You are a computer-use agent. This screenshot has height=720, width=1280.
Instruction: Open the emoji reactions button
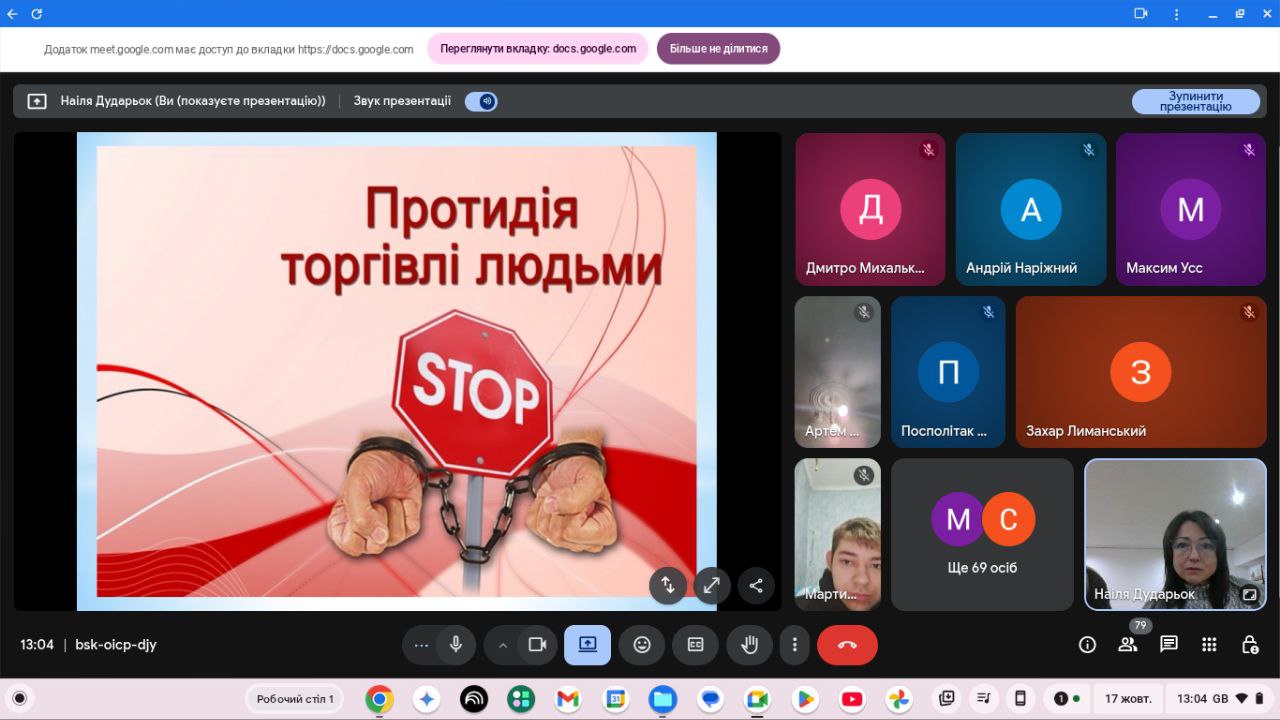tap(642, 645)
